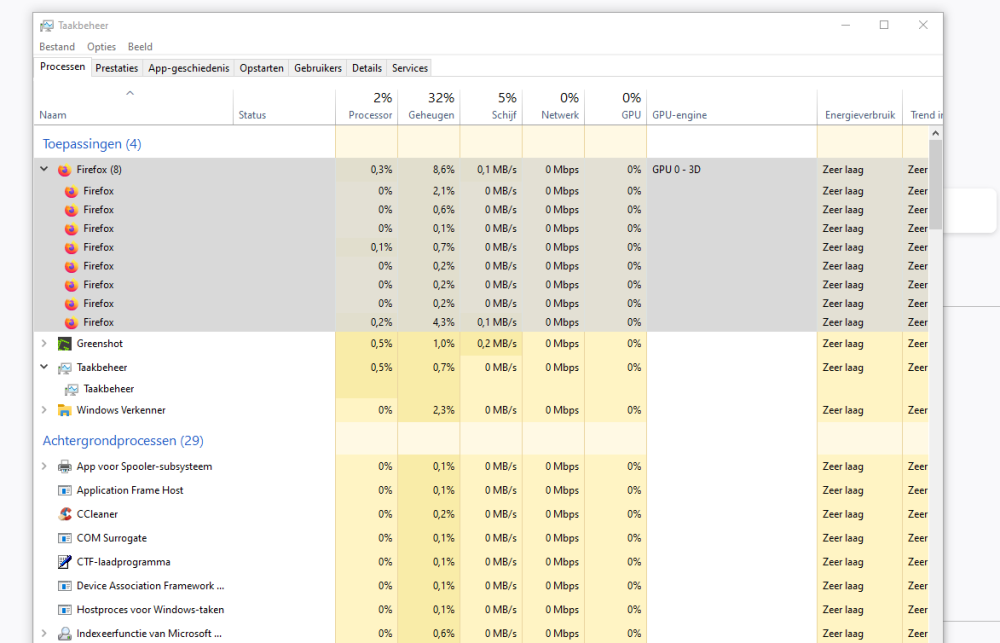Open the Opties menu

(101, 46)
